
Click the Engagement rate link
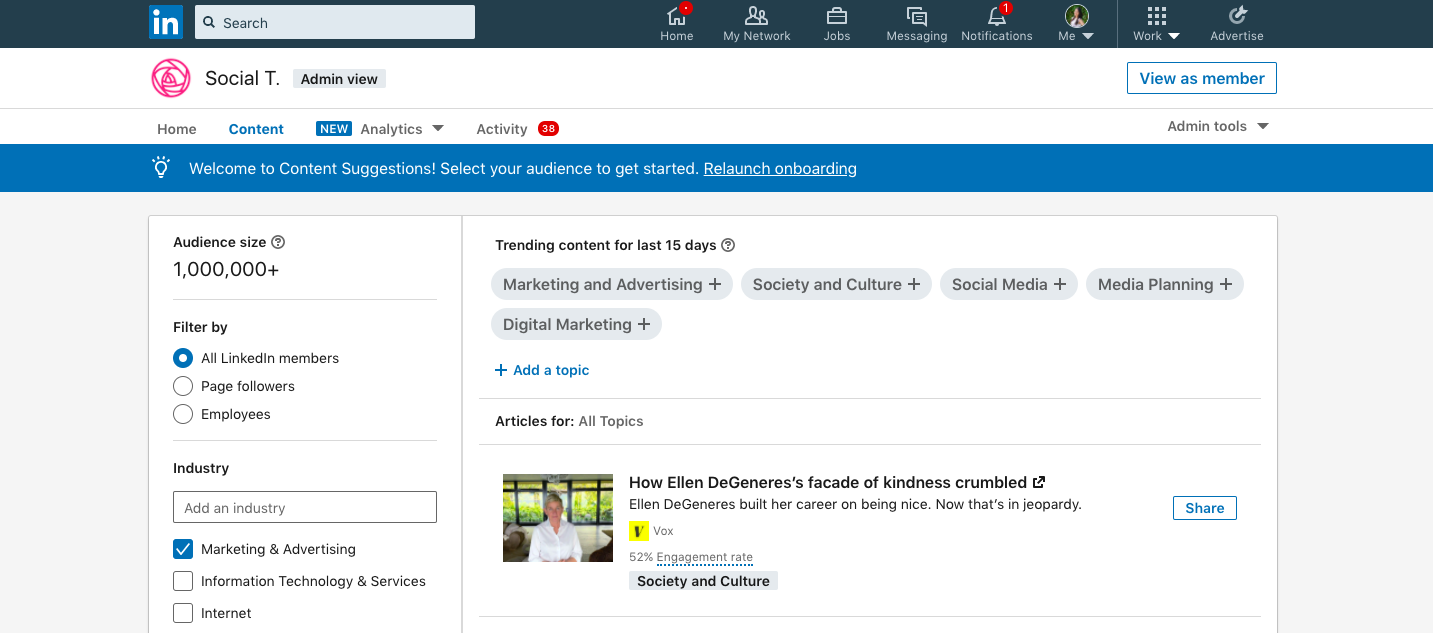705,557
